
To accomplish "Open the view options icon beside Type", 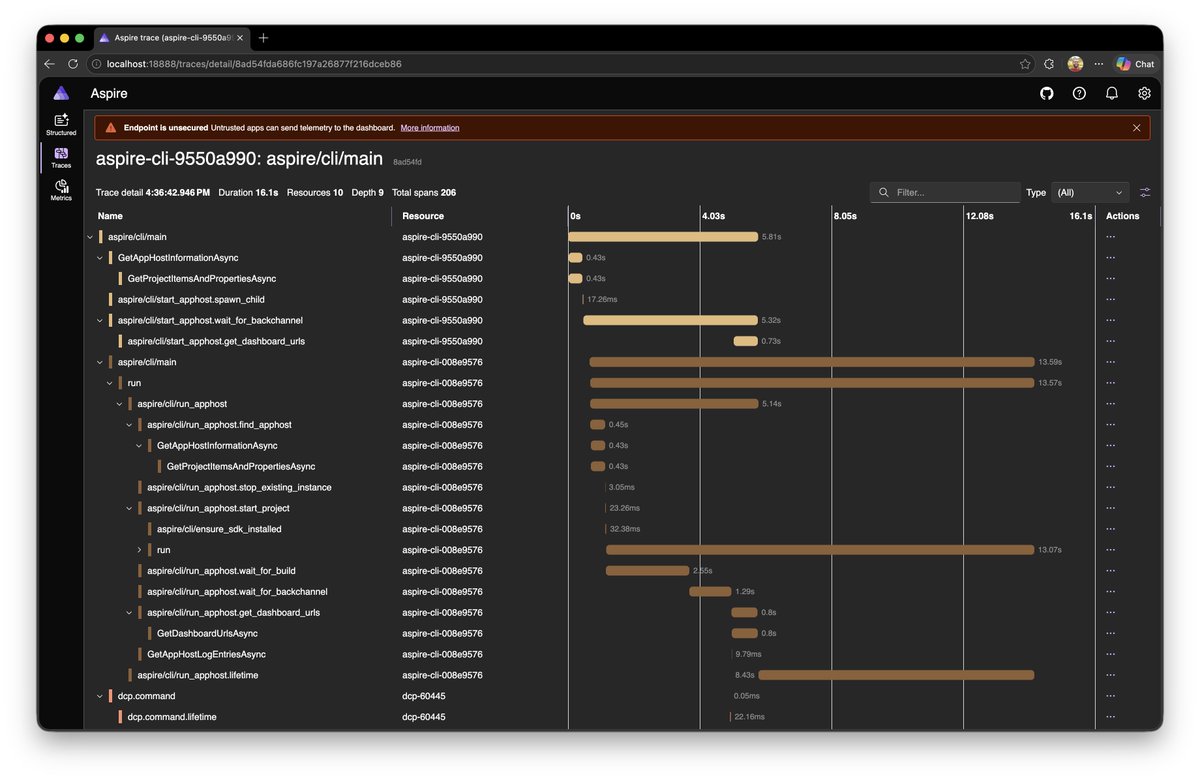I will [1145, 192].
